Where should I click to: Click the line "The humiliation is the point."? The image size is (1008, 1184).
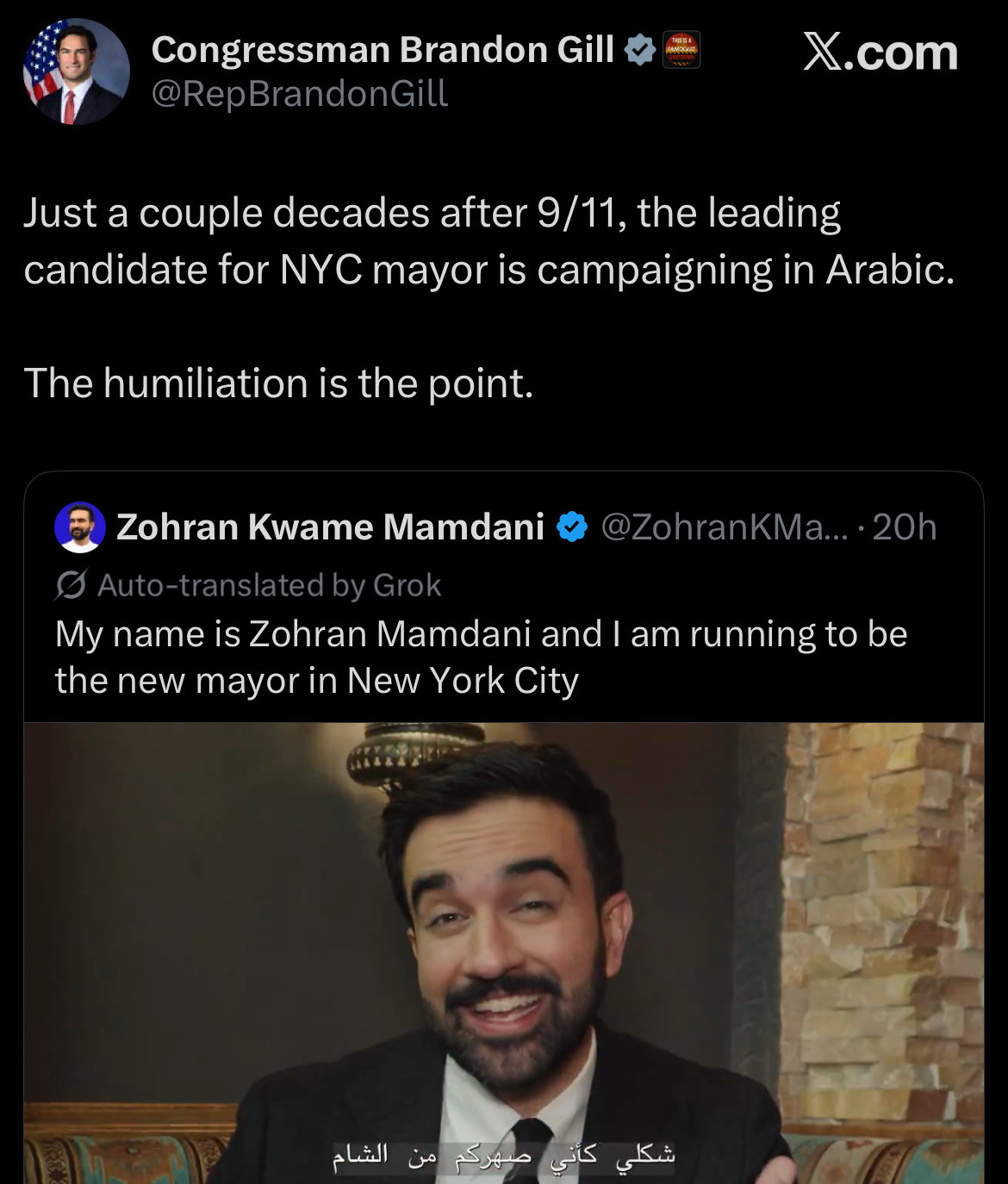point(278,383)
